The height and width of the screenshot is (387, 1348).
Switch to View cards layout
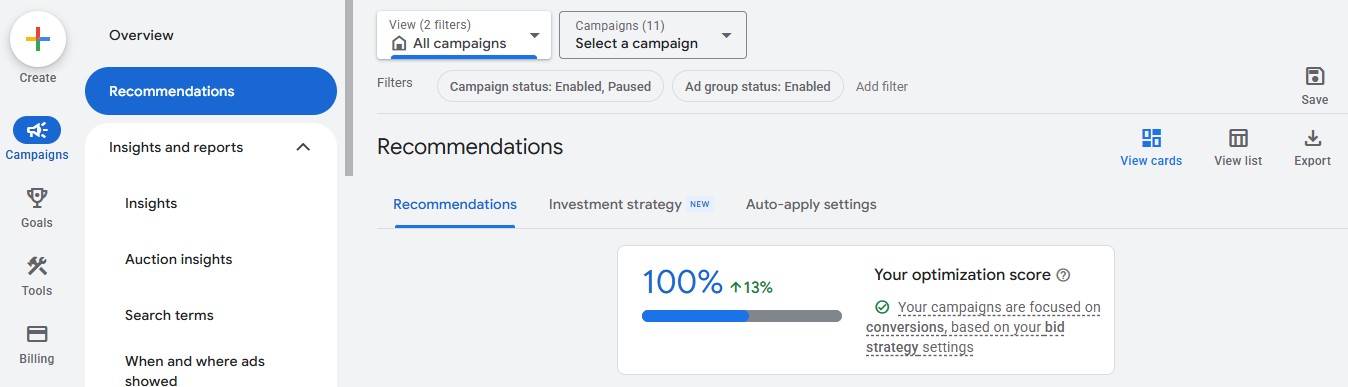(x=1151, y=147)
